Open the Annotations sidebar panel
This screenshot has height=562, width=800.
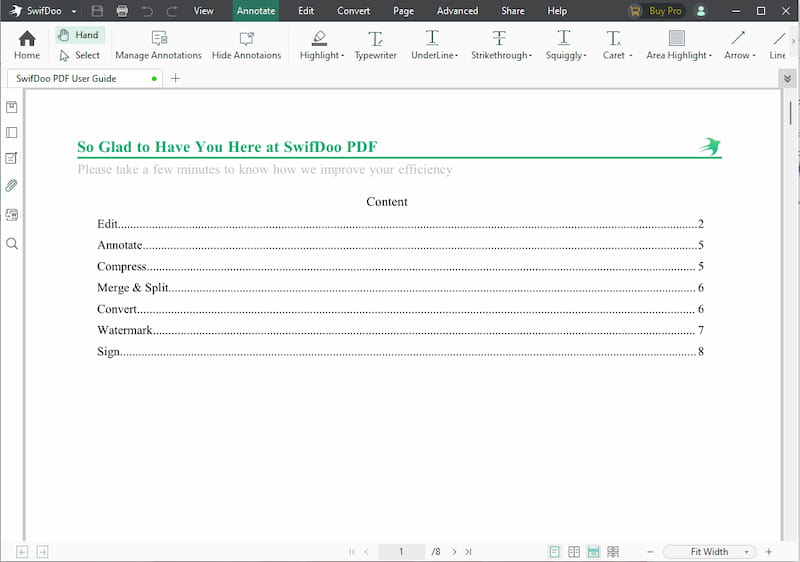click(12, 158)
